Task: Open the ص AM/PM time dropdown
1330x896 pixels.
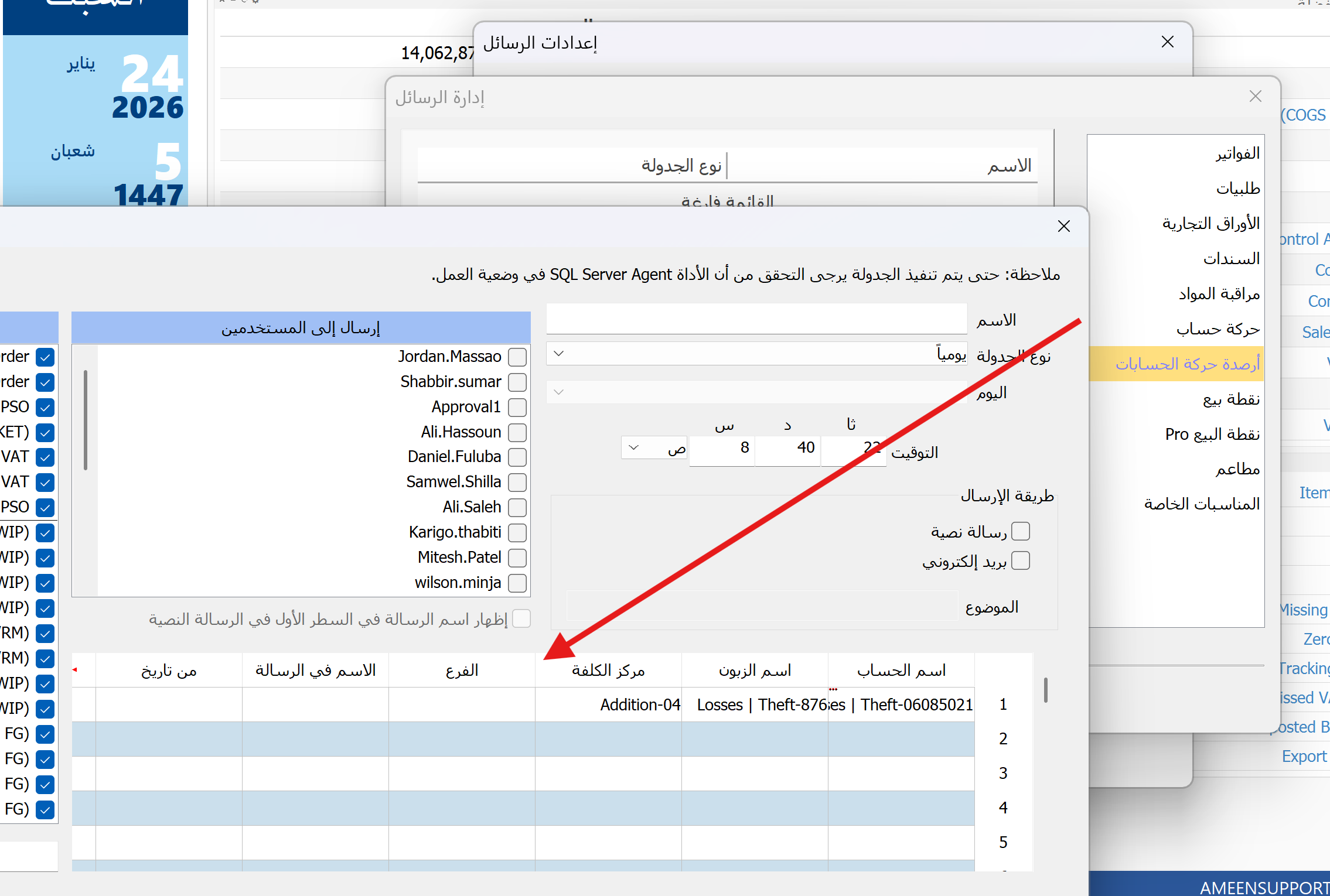Action: pos(633,448)
